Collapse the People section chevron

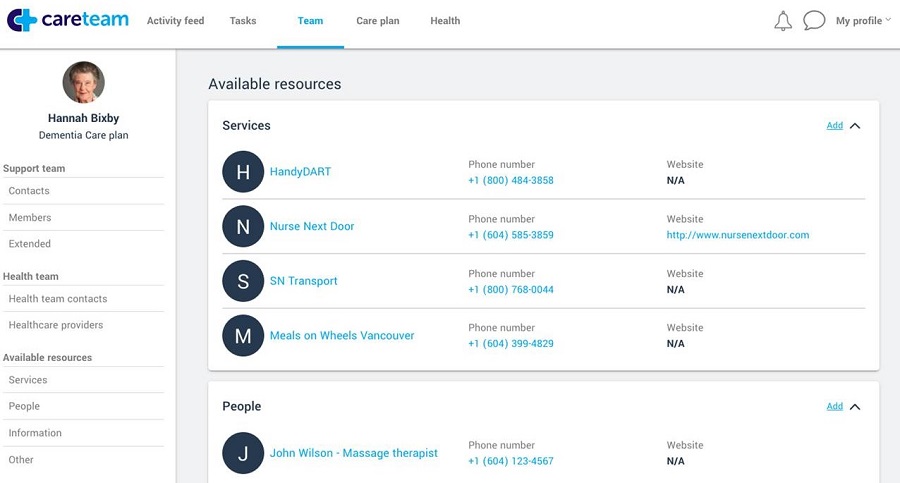pyautogui.click(x=855, y=407)
